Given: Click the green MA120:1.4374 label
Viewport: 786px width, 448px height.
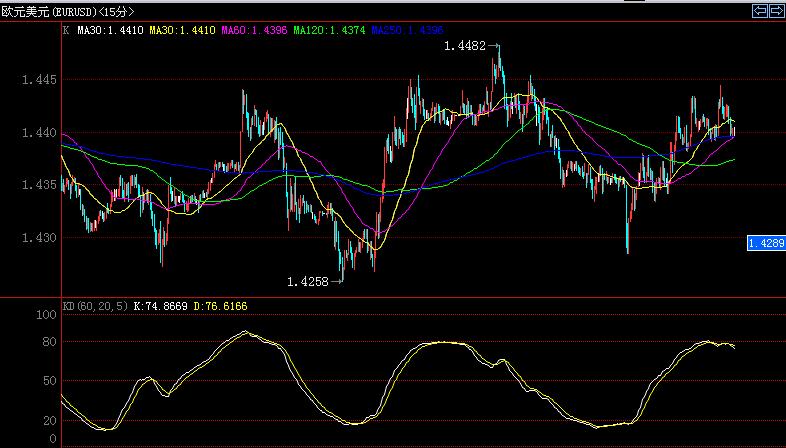Looking at the screenshot, I should 329,31.
